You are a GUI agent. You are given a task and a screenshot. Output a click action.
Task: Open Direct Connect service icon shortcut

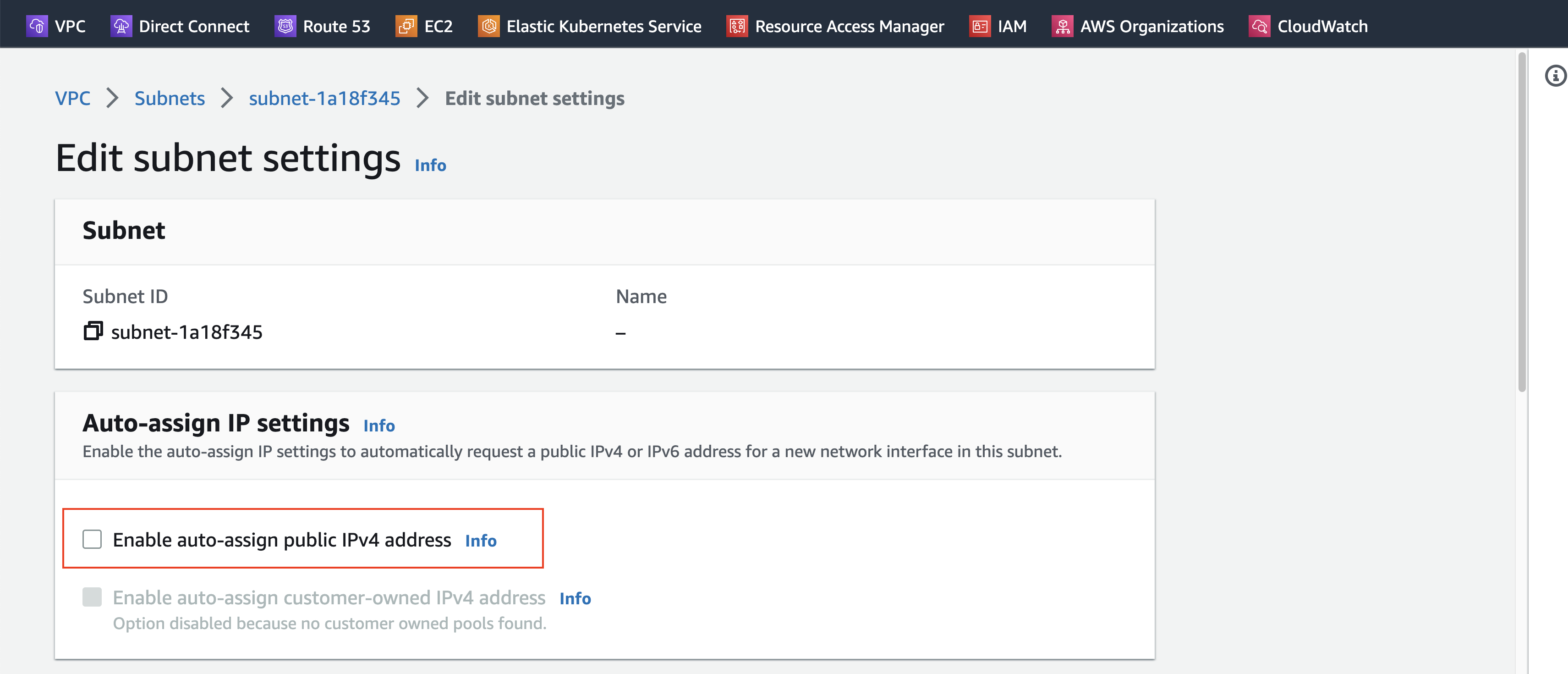coord(121,26)
